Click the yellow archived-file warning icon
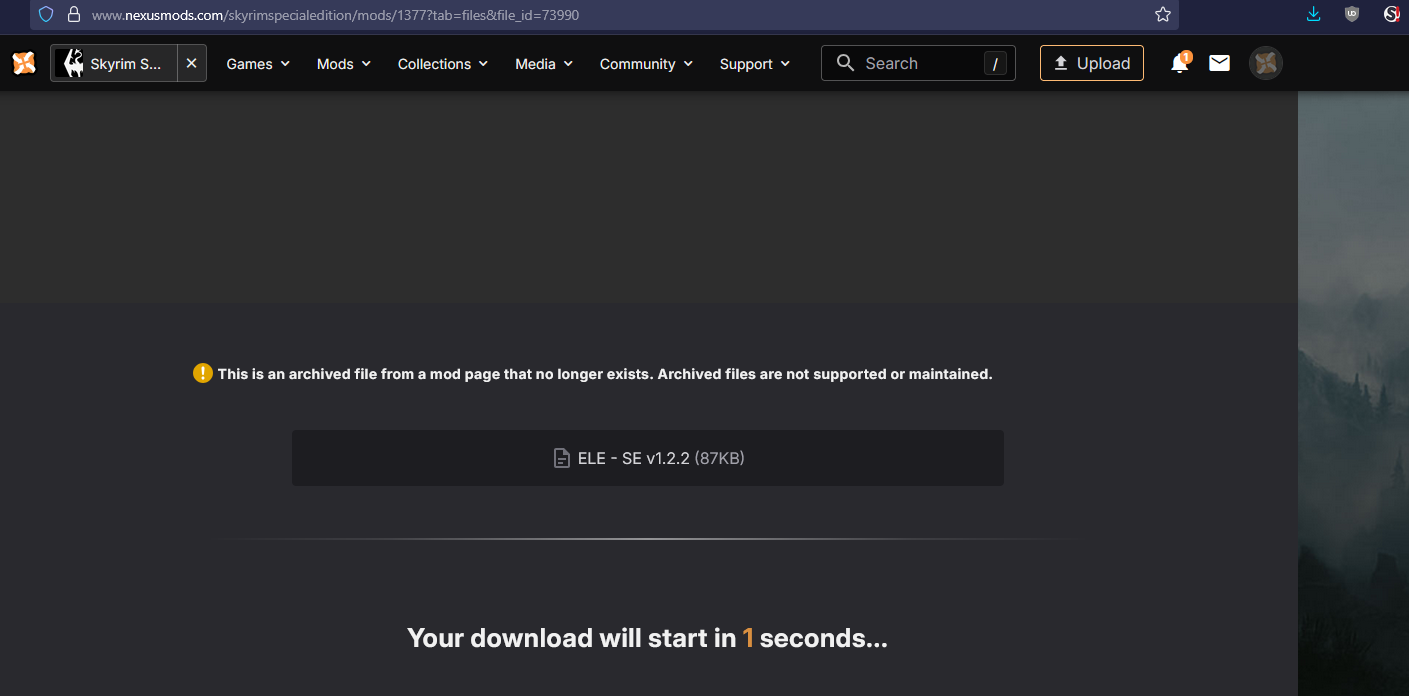1409x696 pixels. (x=203, y=373)
